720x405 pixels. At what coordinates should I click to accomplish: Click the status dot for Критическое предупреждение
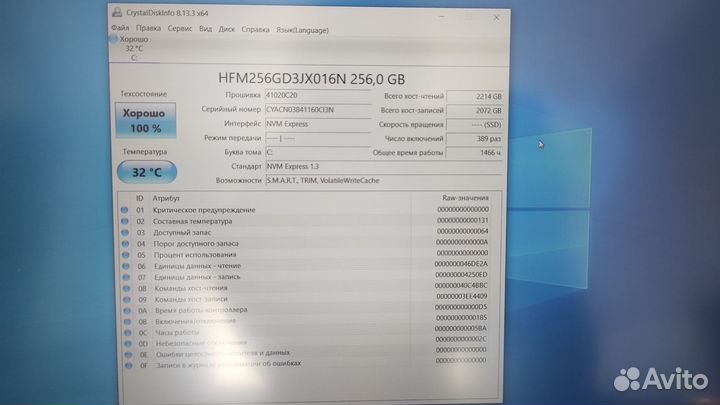pyautogui.click(x=124, y=210)
